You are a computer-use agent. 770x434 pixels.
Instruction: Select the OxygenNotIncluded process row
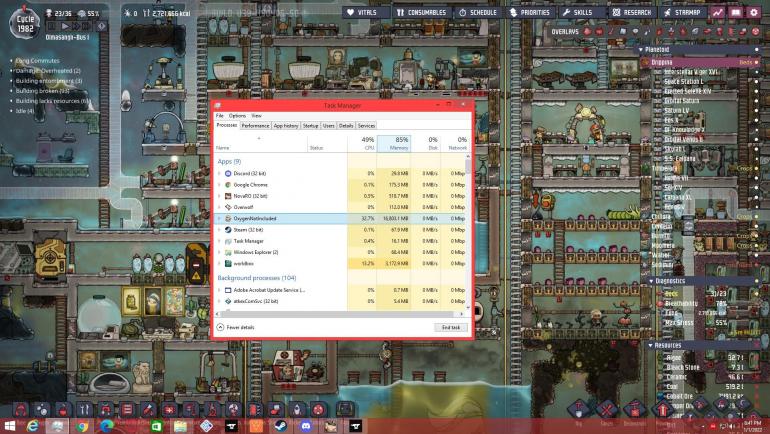click(x=340, y=218)
